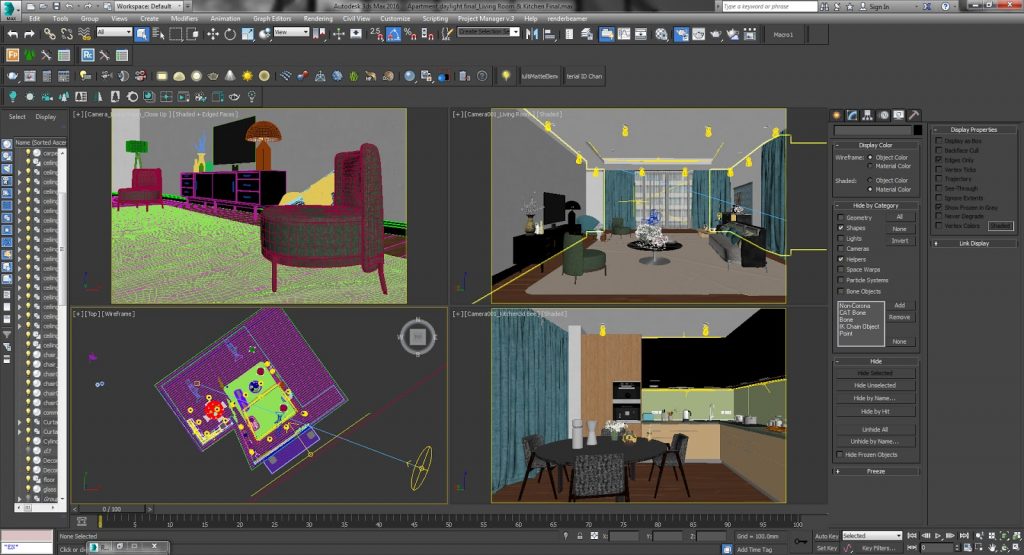Image resolution: width=1024 pixels, height=555 pixels.
Task: Open the Modifiers menu
Action: pyautogui.click(x=184, y=18)
